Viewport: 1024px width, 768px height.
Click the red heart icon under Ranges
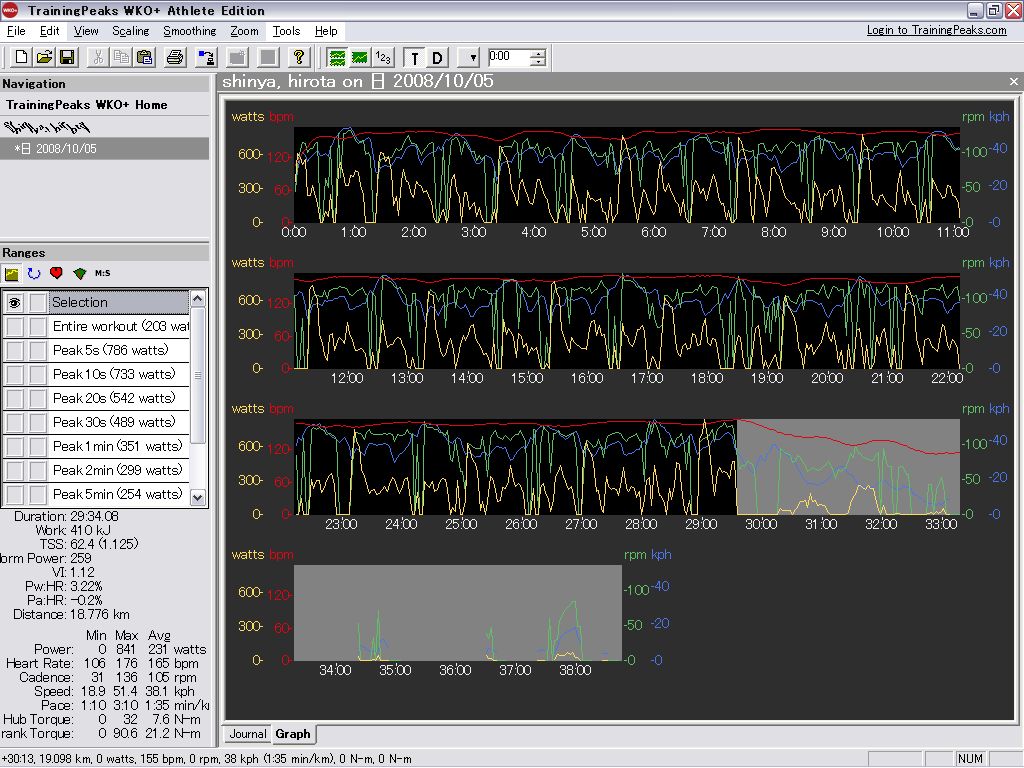click(x=56, y=273)
